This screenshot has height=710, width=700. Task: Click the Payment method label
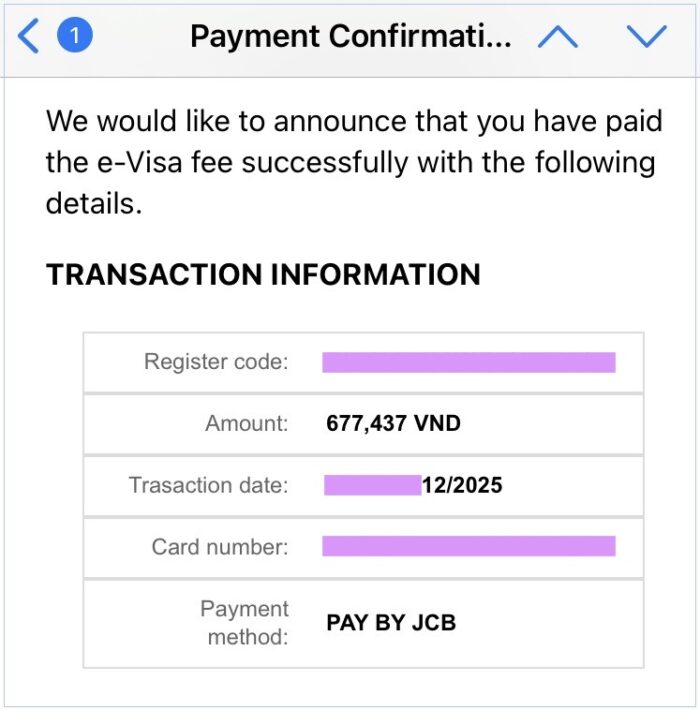(x=244, y=622)
